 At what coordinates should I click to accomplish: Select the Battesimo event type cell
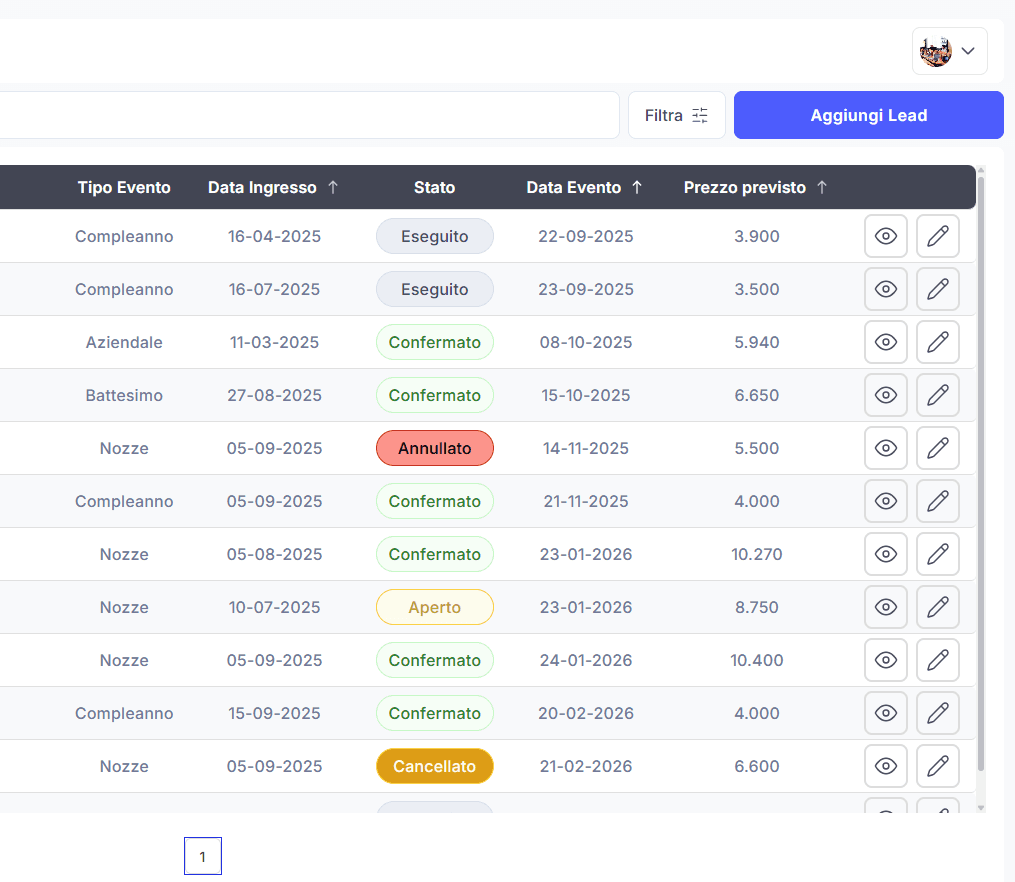pyautogui.click(x=124, y=395)
